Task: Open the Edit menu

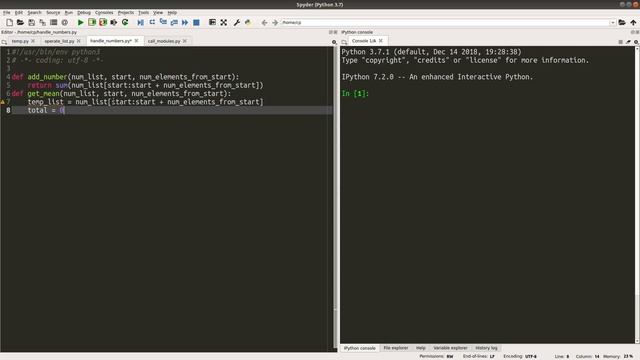Action: point(19,13)
